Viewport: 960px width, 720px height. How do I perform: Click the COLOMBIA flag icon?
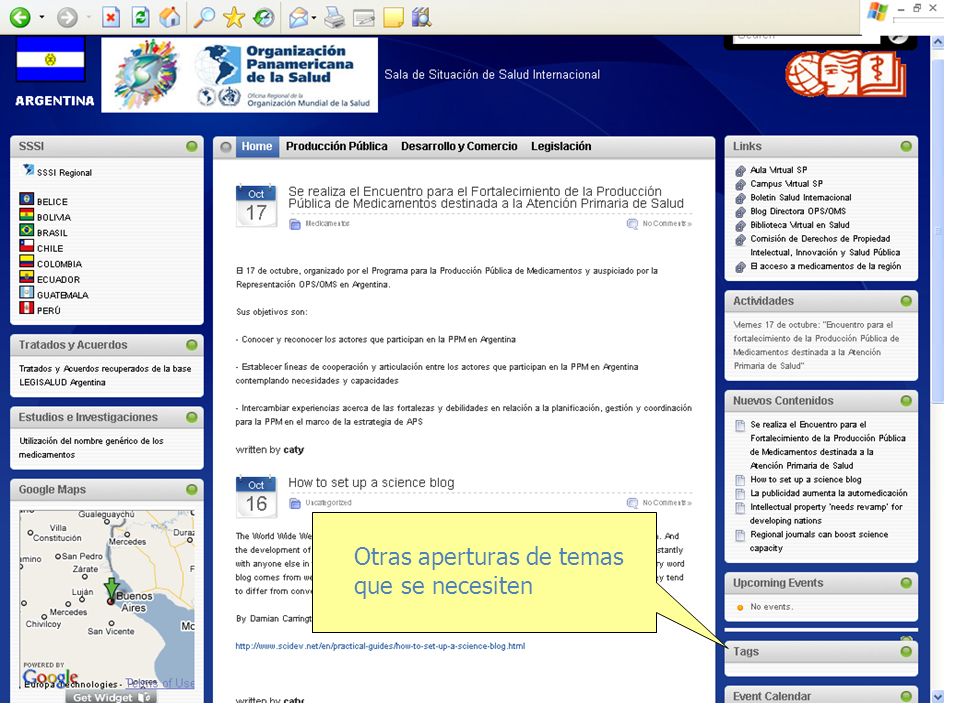(26, 261)
